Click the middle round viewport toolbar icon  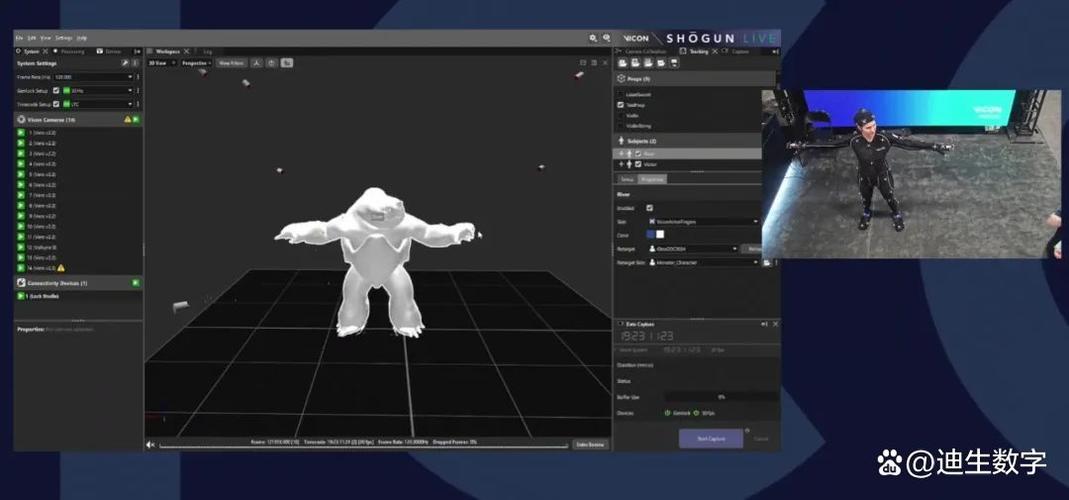tap(271, 63)
